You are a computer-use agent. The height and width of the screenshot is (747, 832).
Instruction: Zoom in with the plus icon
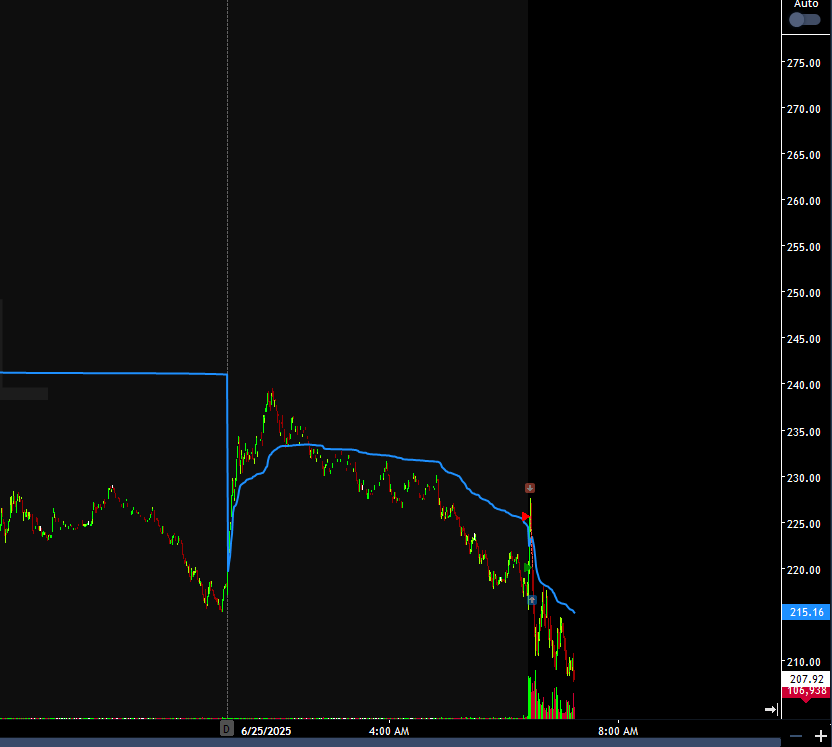pyautogui.click(x=820, y=736)
